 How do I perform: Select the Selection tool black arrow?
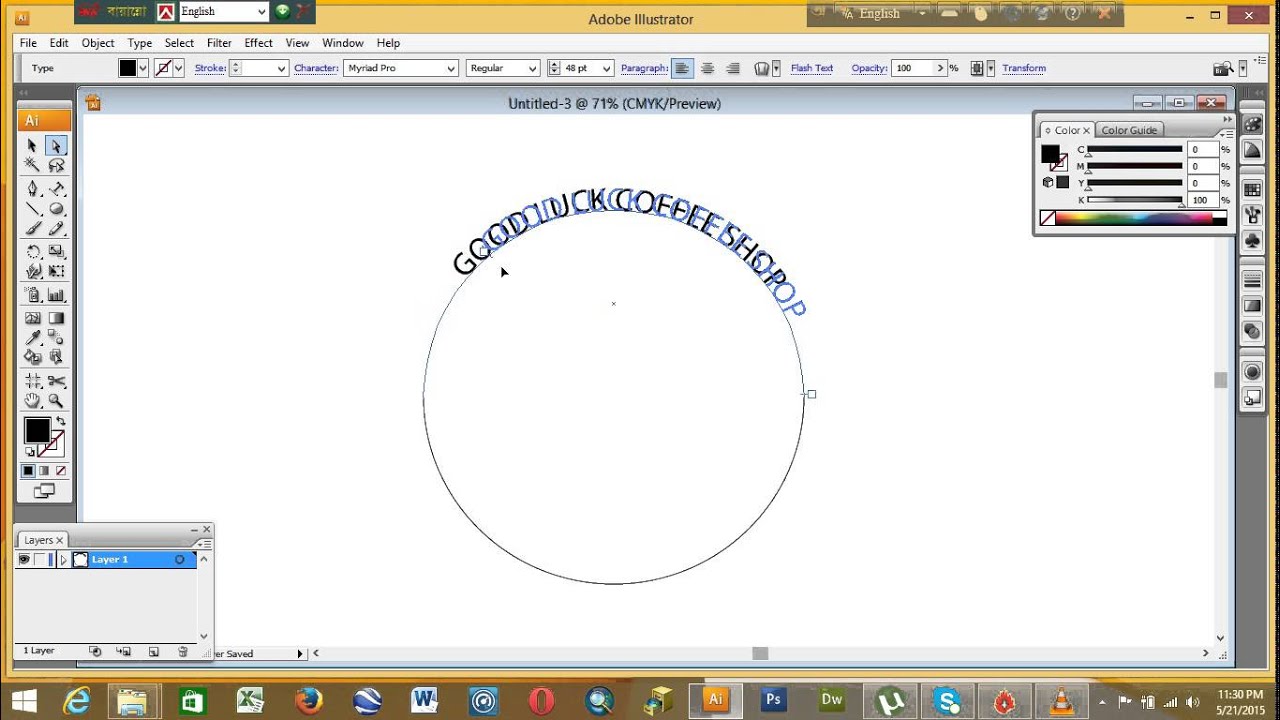[32, 146]
